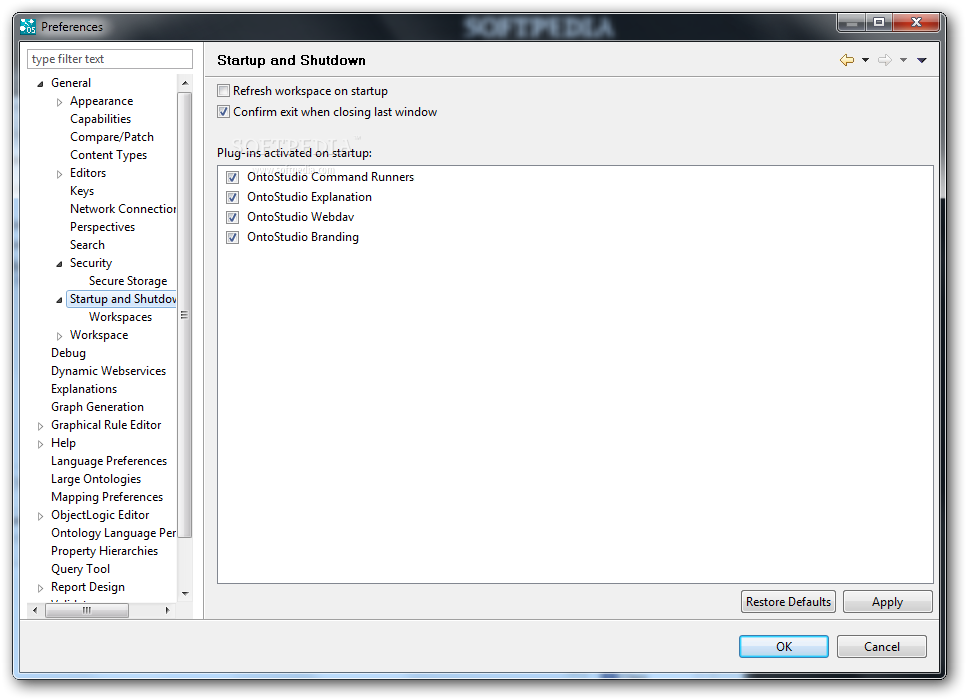Expand the Workspace tree node

pyautogui.click(x=59, y=336)
